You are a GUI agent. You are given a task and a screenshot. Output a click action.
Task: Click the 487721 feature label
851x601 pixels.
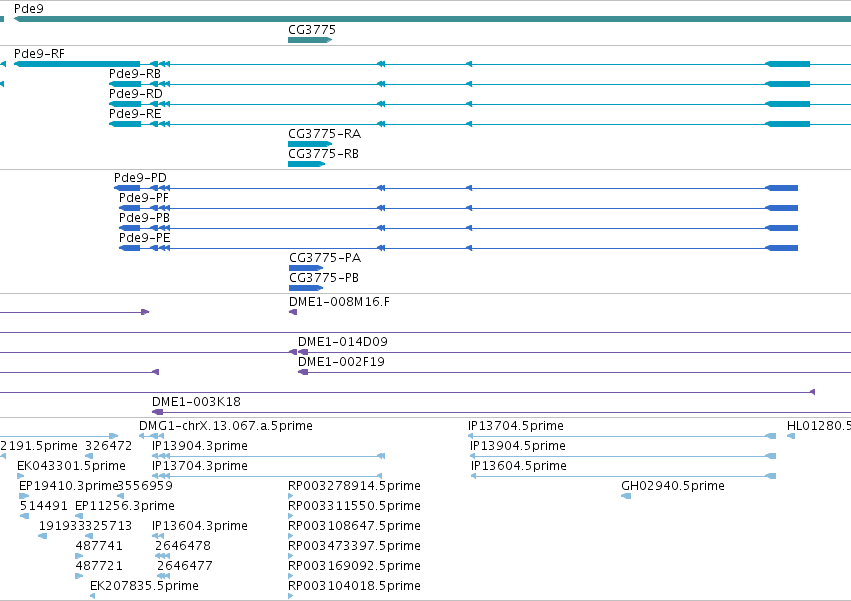[x=99, y=566]
